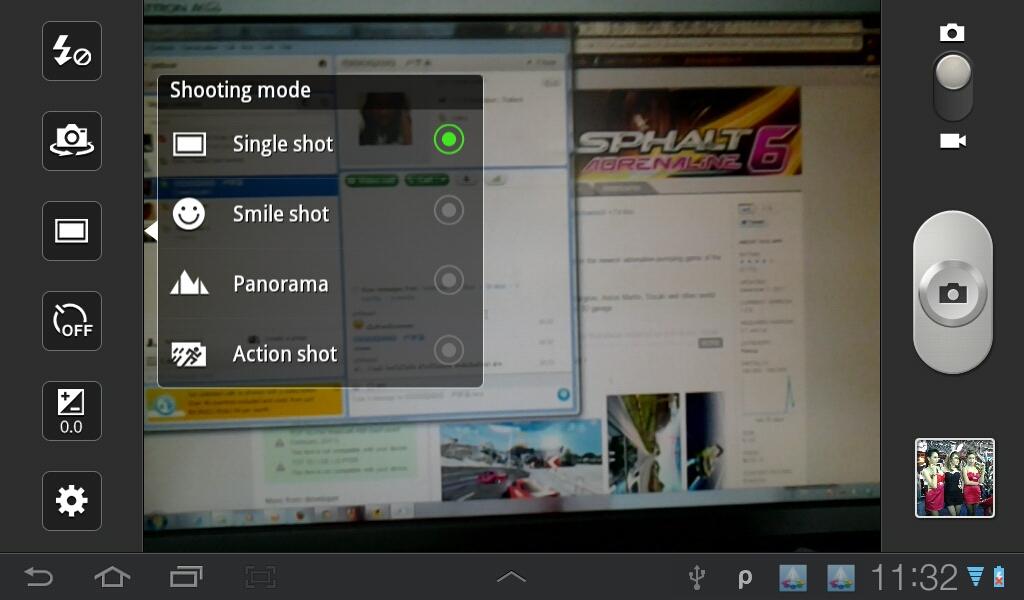
Task: Select the Single shot radio button
Action: (x=449, y=140)
